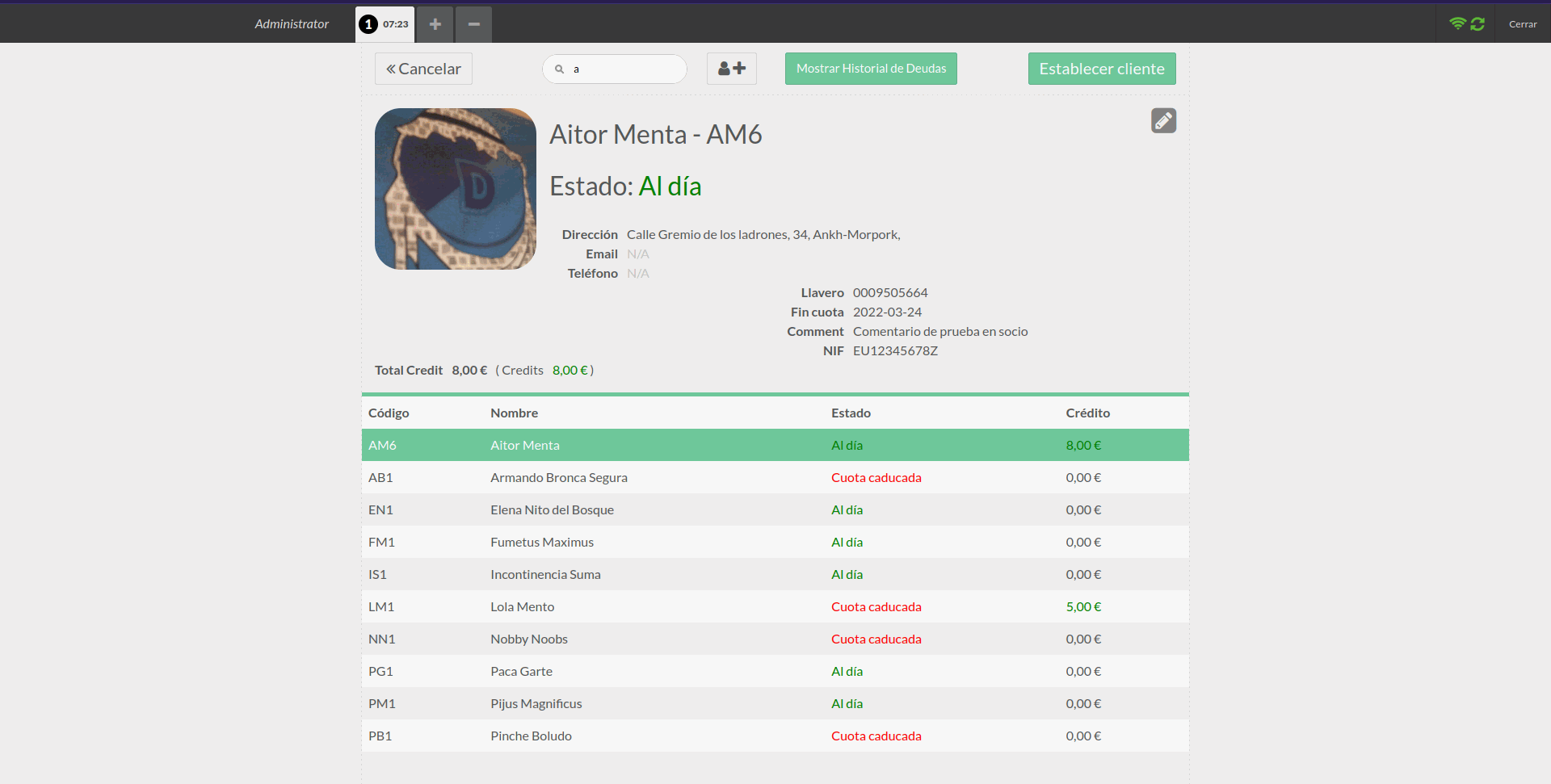1551x784 pixels.
Task: Select customer Pinche Boludo
Action: tap(775, 736)
